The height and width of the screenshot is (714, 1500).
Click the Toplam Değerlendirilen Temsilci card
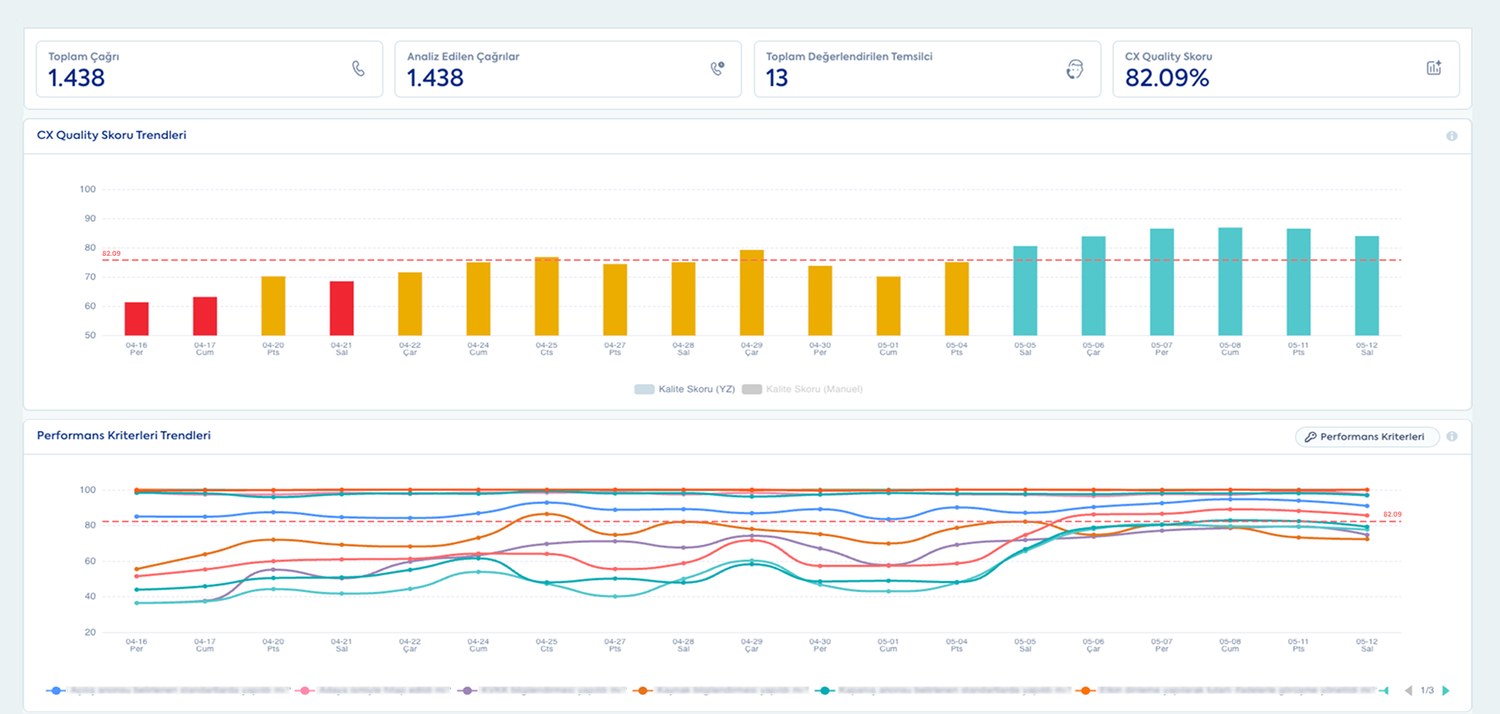point(927,69)
